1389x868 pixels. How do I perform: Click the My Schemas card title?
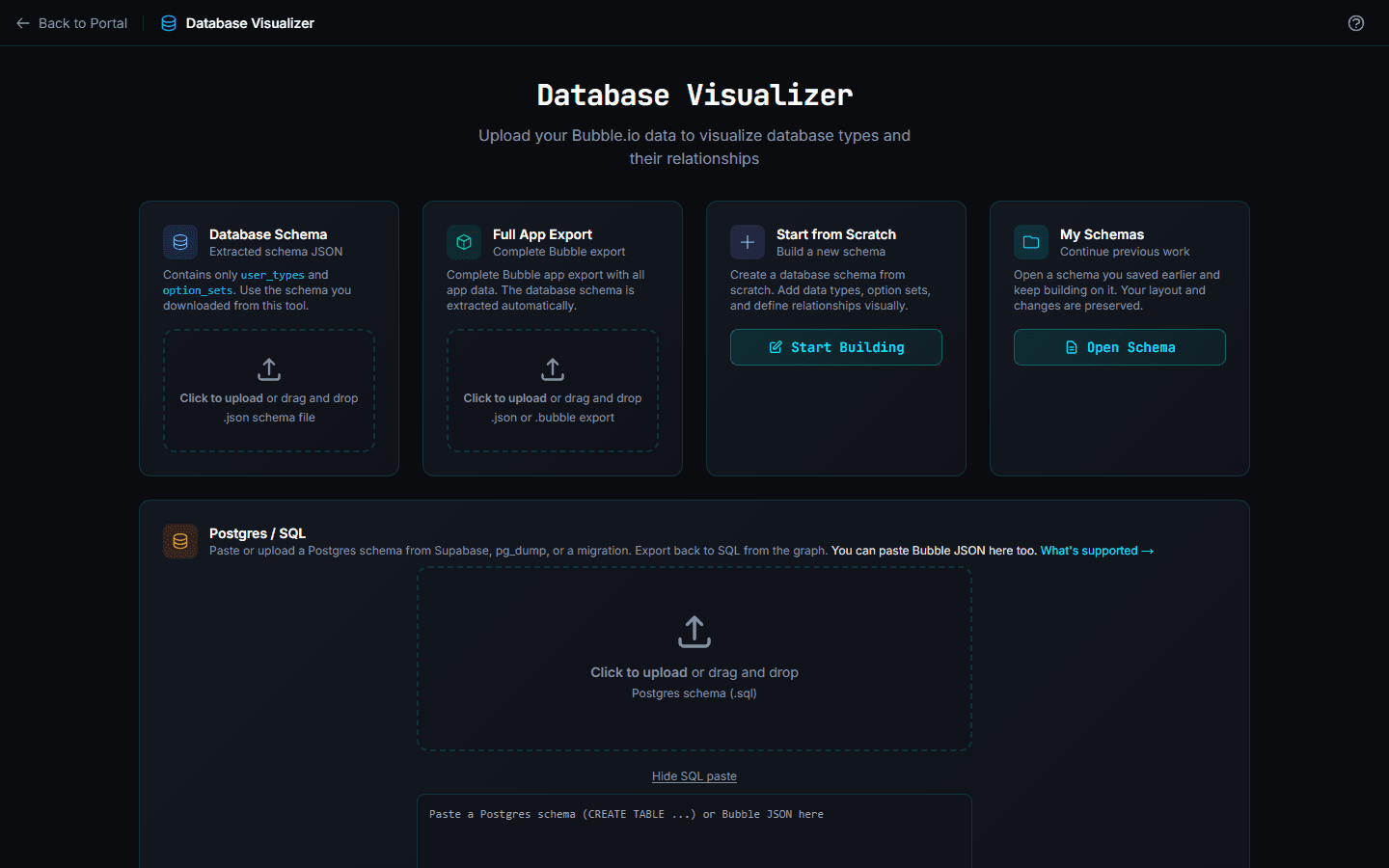(1102, 234)
